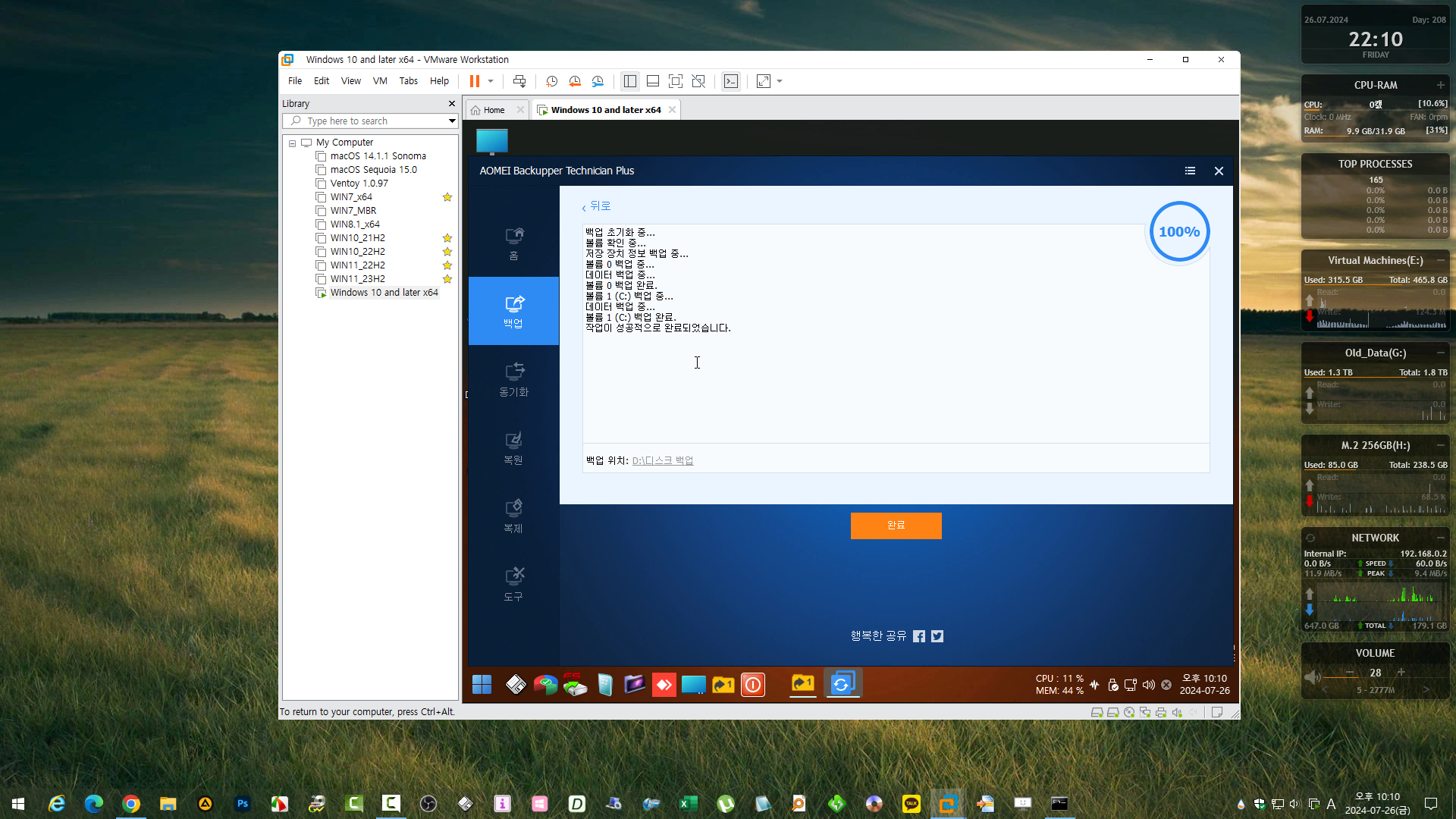Select macOS Sequoia 15.0 VM
This screenshot has width=1456, height=819.
373,170
